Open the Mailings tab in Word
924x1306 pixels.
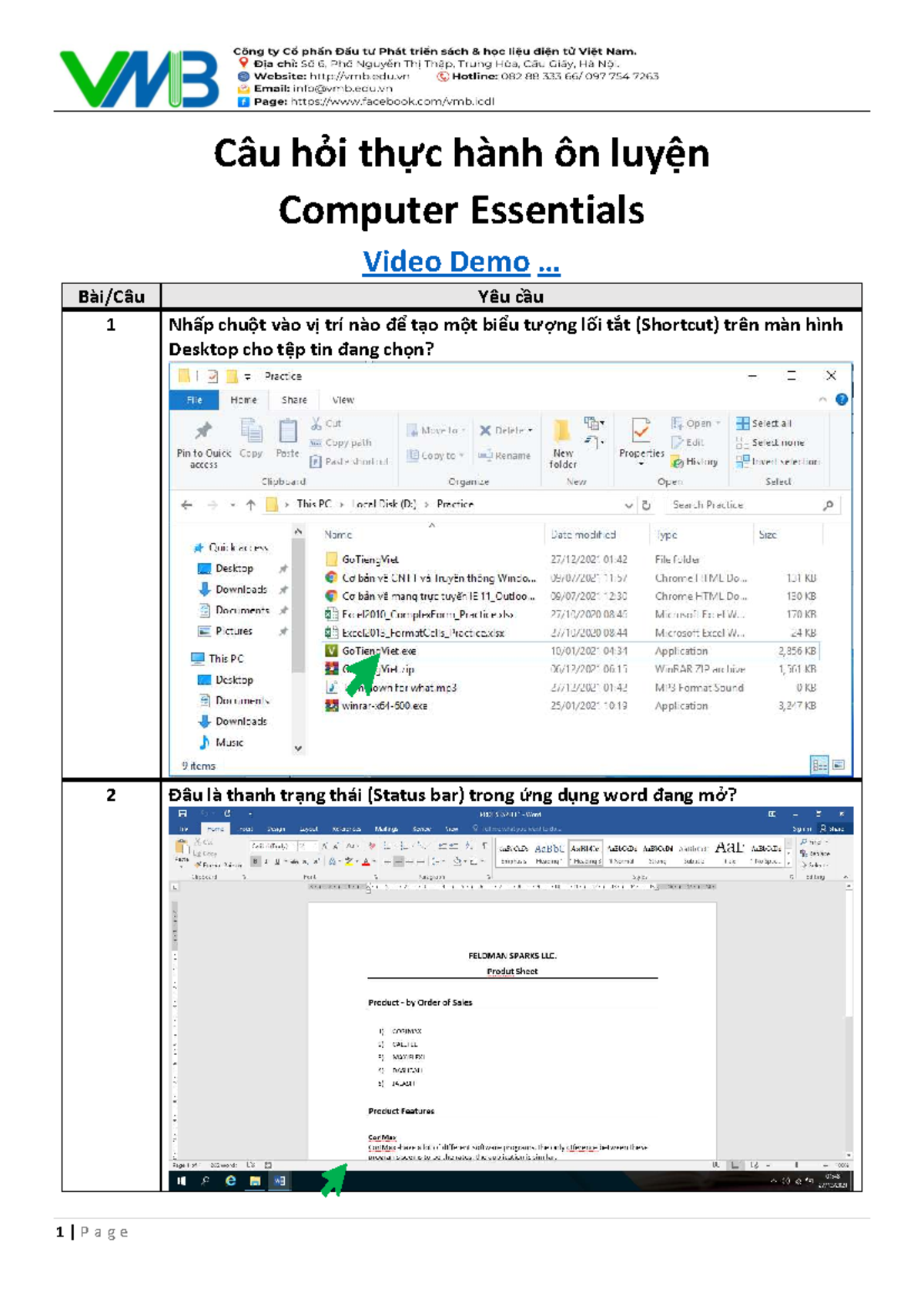386,829
